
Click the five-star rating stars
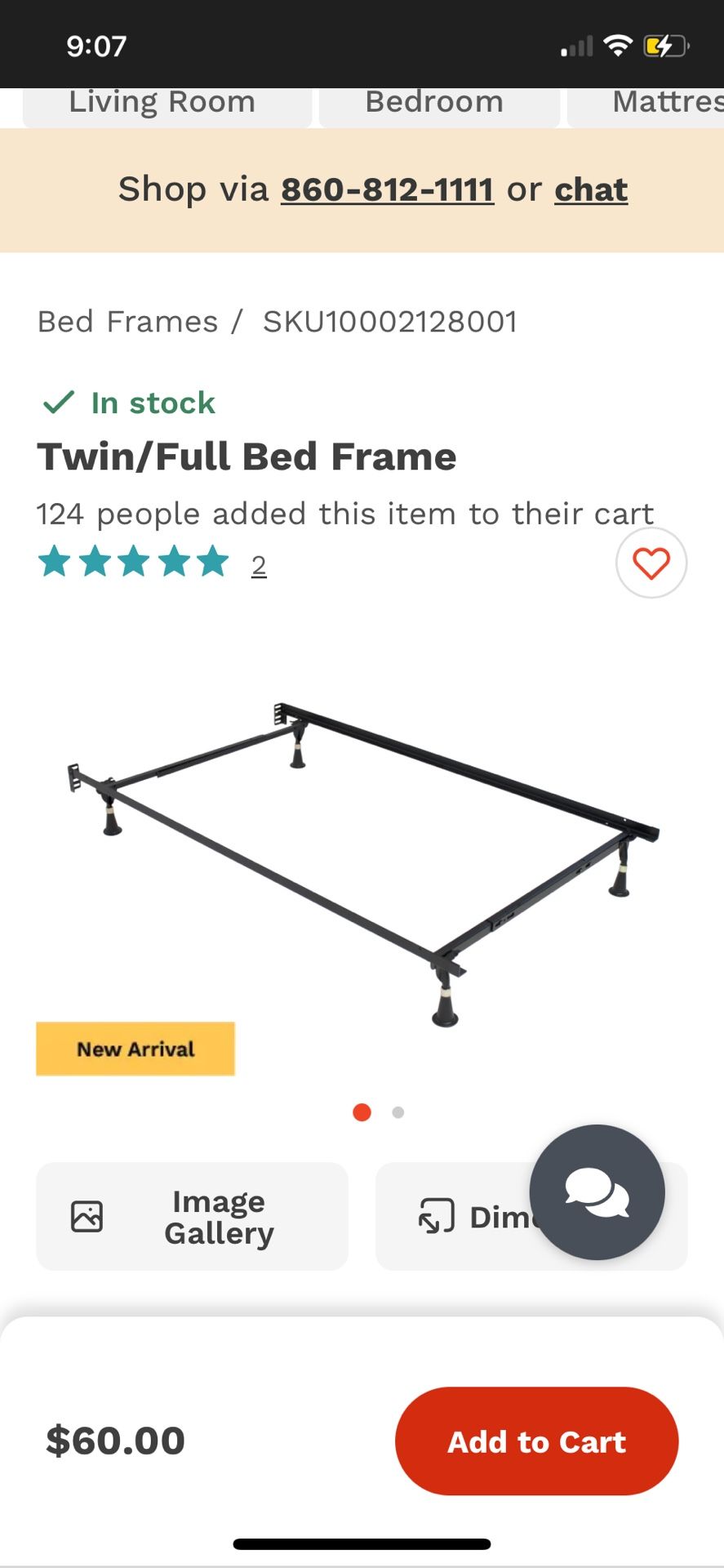(135, 562)
